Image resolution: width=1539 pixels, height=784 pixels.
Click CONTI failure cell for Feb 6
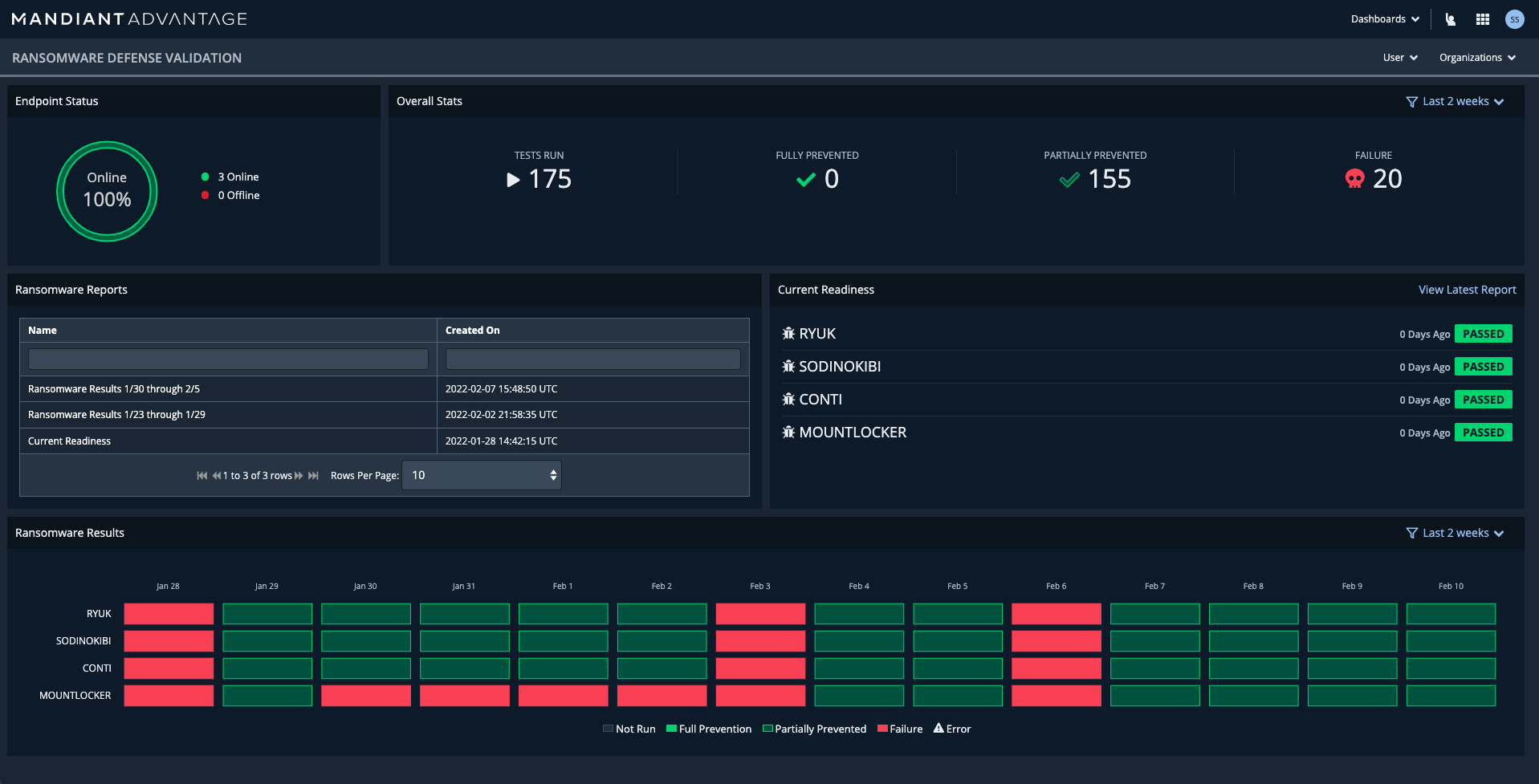point(1057,668)
